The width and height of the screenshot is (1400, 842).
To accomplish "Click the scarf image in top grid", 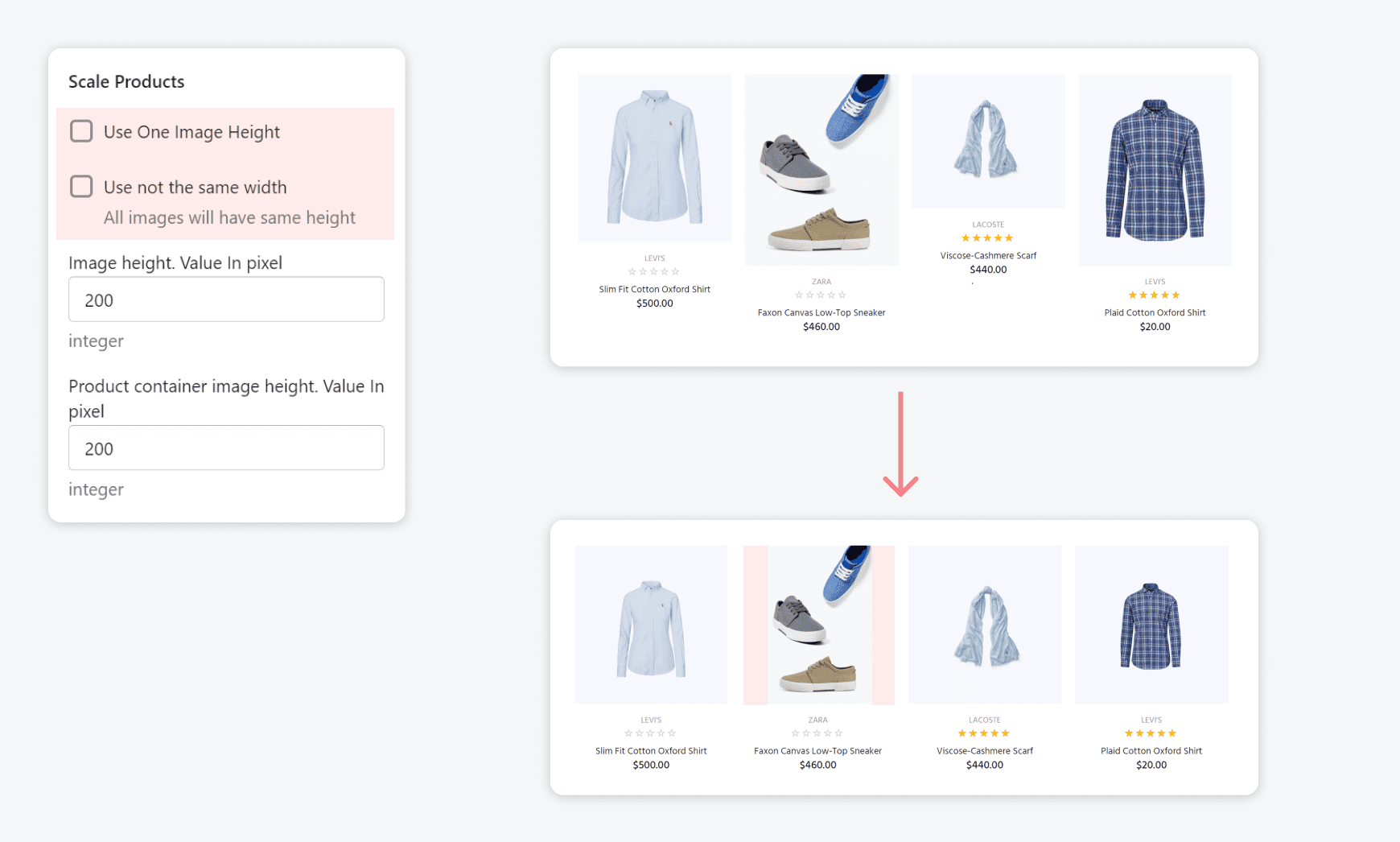I will pos(988,142).
